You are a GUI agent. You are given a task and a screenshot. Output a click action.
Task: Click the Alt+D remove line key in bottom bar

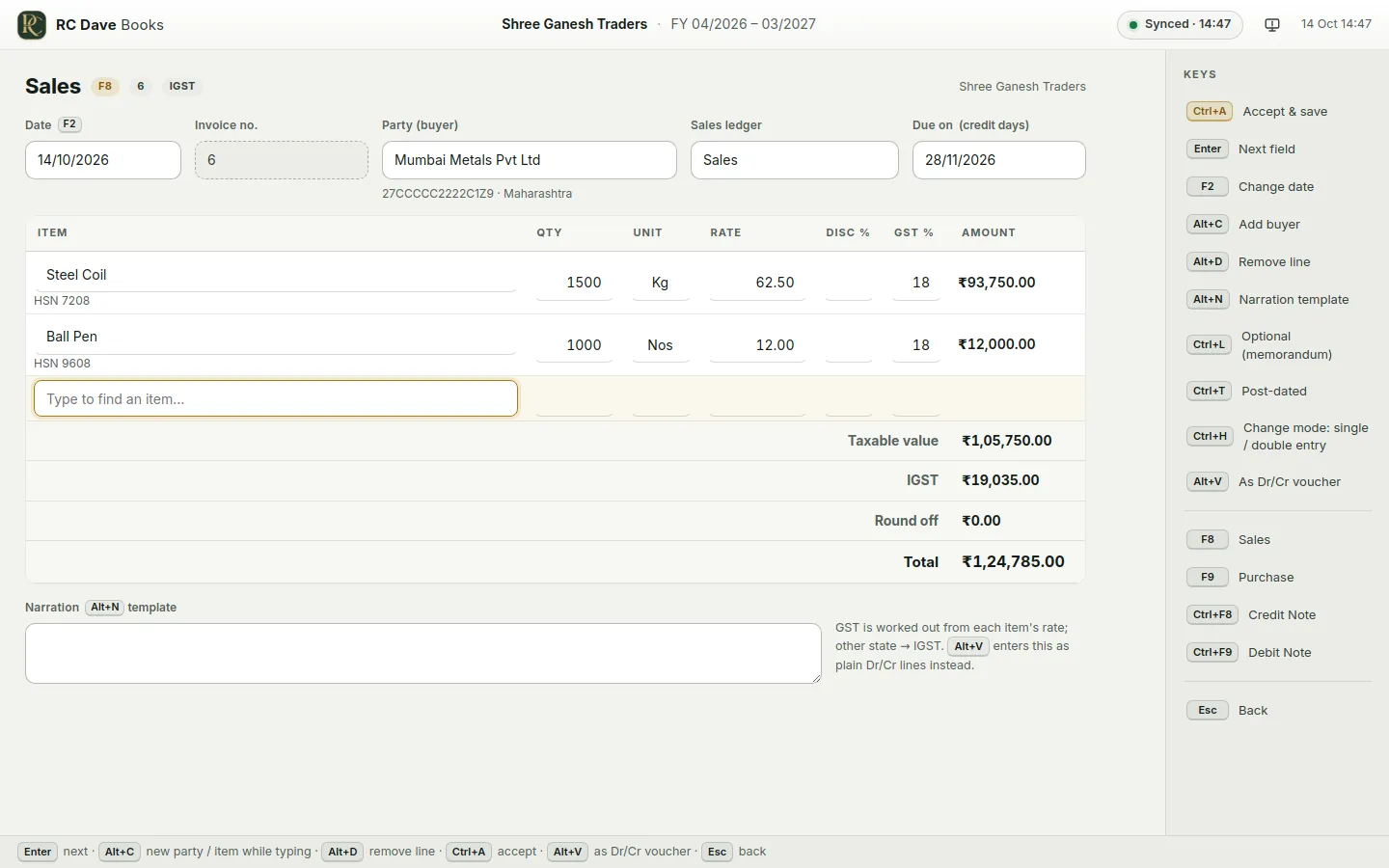(342, 852)
